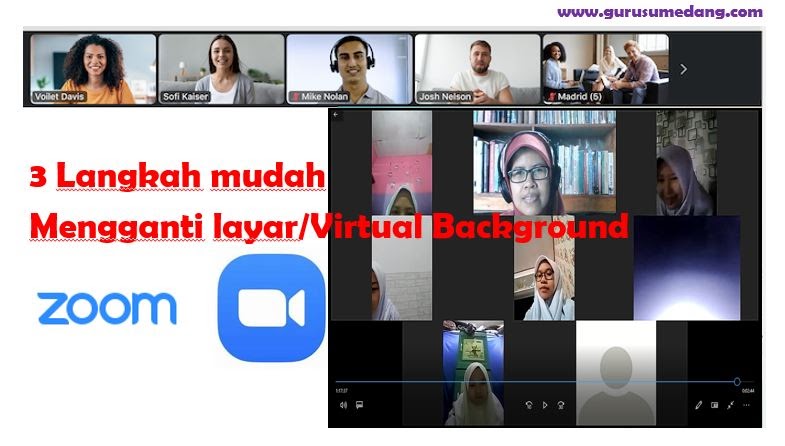Image resolution: width=785 pixels, height=446 pixels.
Task: Select Sofi Kaiser video thumbnail
Action: coord(221,69)
